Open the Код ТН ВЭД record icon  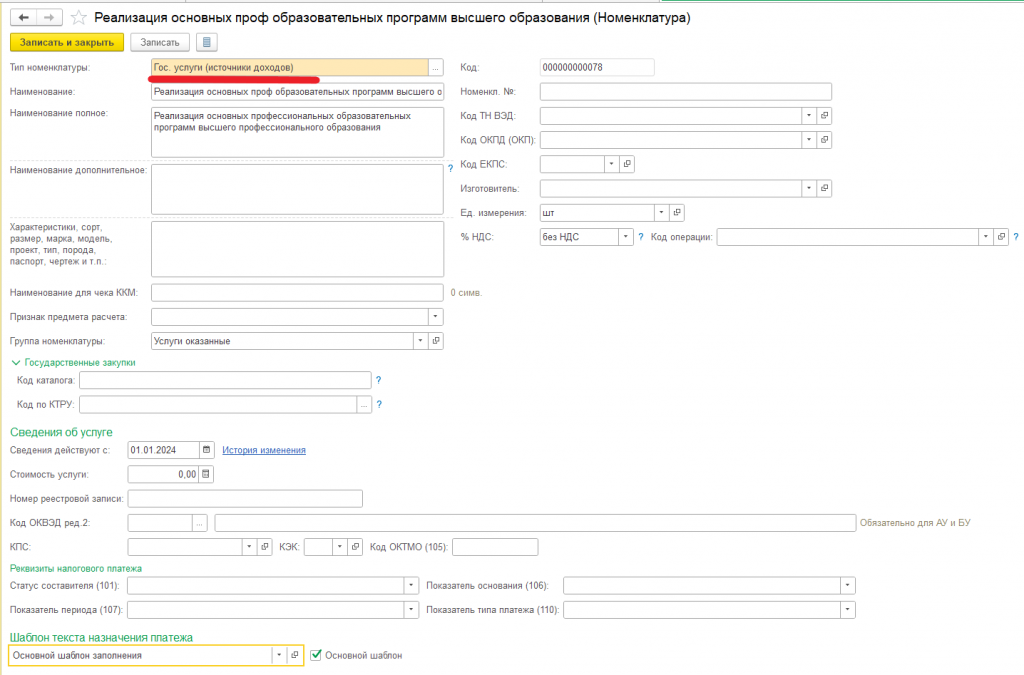tap(824, 116)
